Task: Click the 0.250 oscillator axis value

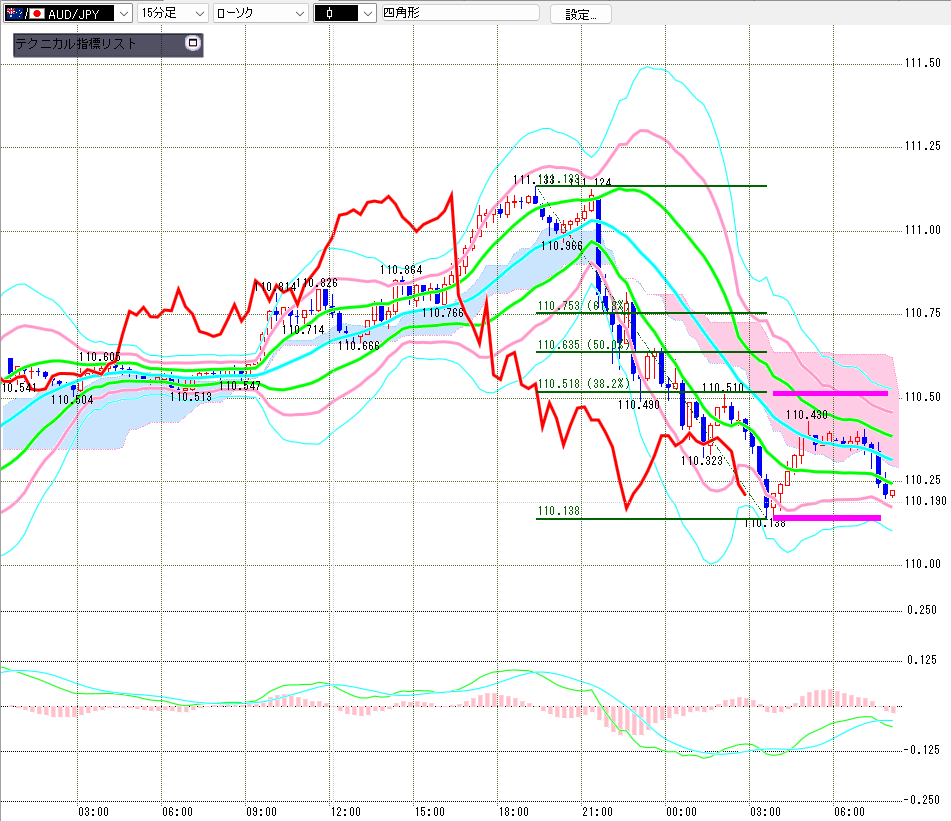Action: [922, 610]
